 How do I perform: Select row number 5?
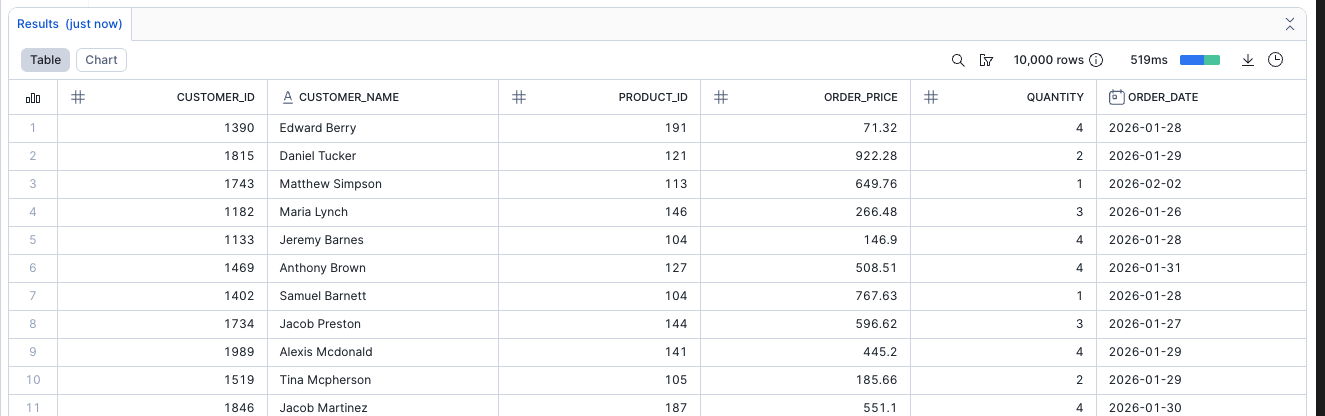[x=33, y=240]
